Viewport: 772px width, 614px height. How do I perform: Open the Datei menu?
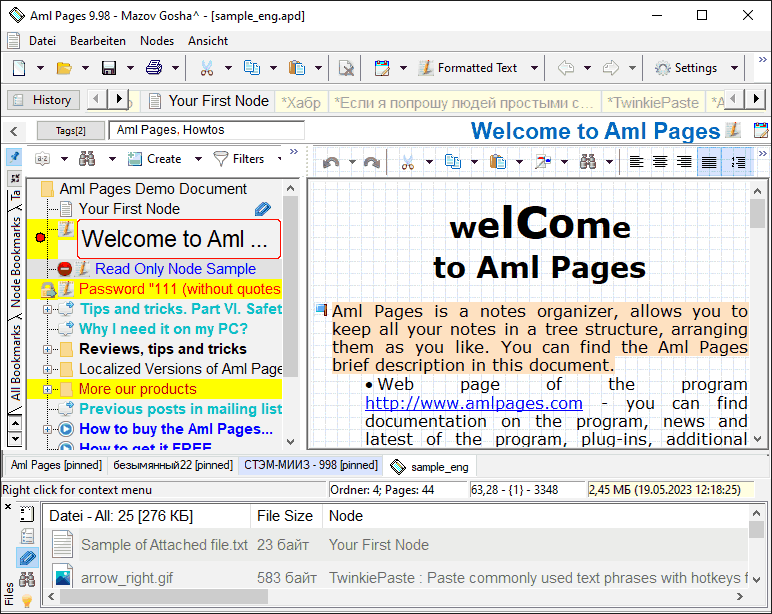[x=42, y=41]
